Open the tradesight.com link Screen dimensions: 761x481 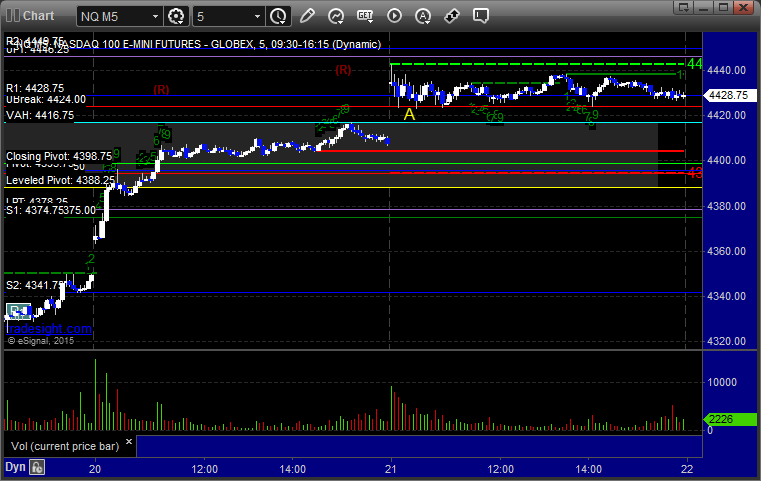click(49, 329)
